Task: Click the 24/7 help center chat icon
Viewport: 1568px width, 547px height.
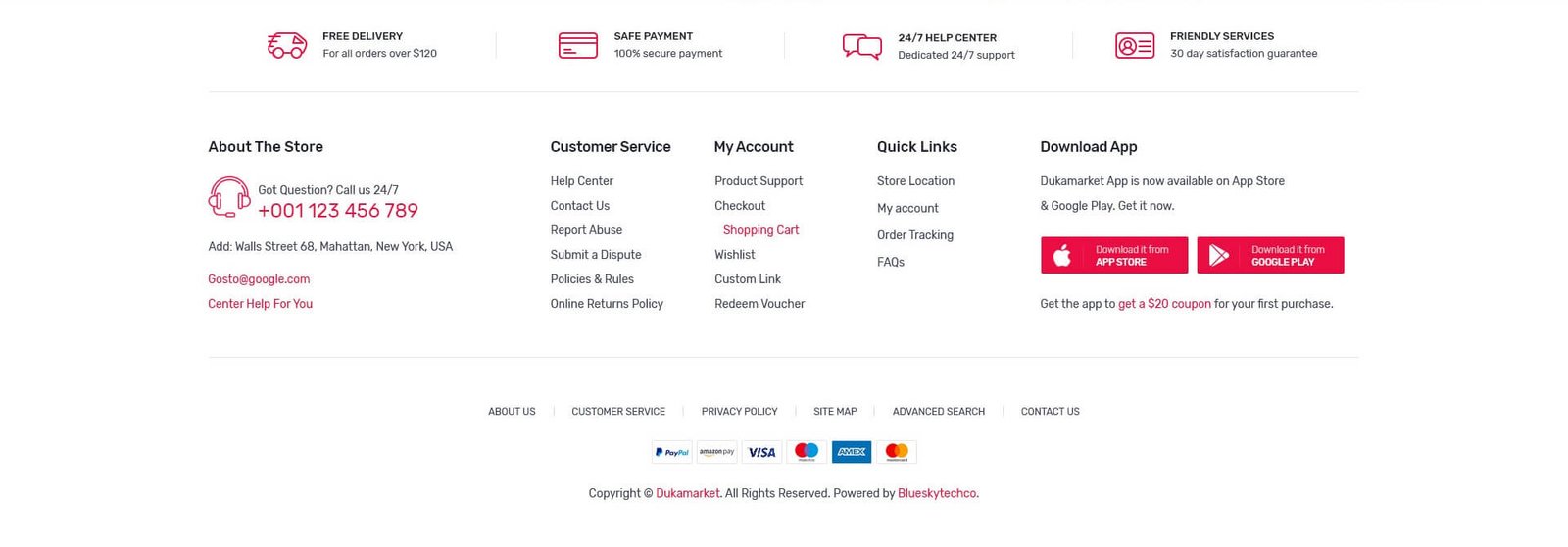Action: click(862, 46)
